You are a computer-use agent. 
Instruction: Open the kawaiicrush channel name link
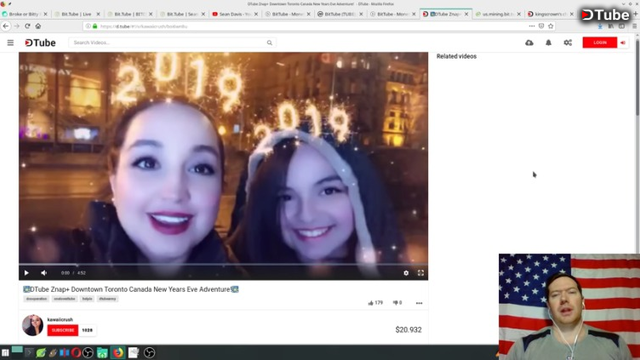pyautogui.click(x=60, y=320)
